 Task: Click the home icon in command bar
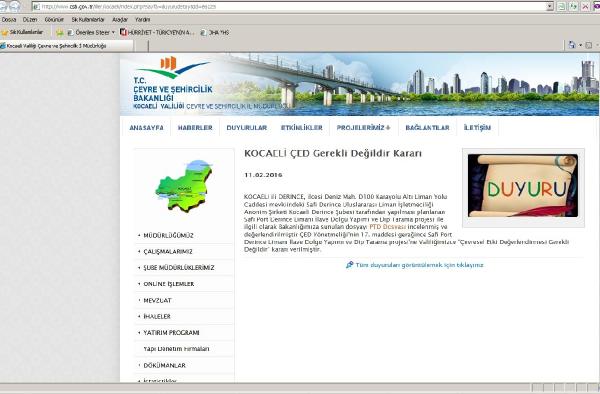pos(572,45)
